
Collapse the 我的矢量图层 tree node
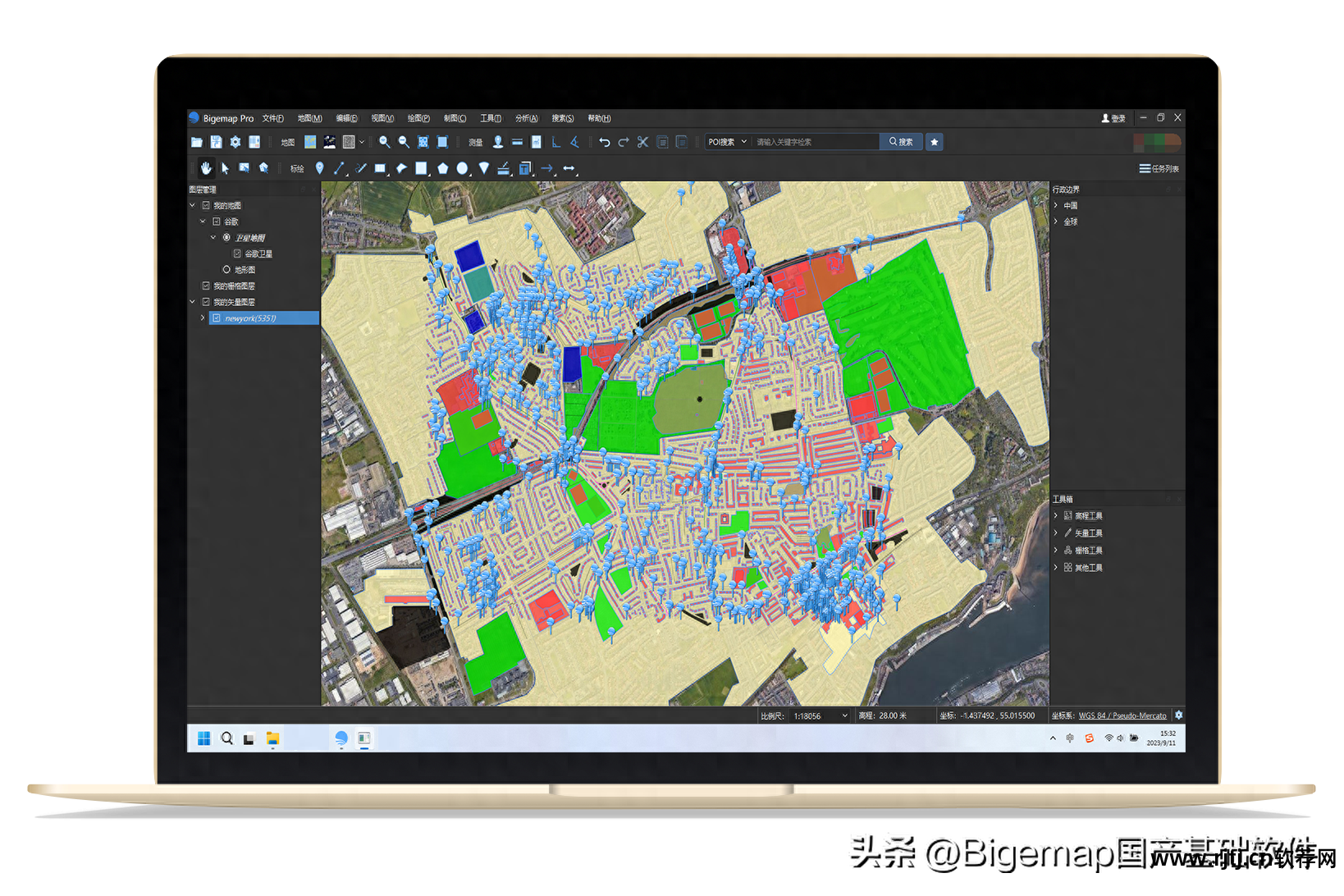point(193,302)
